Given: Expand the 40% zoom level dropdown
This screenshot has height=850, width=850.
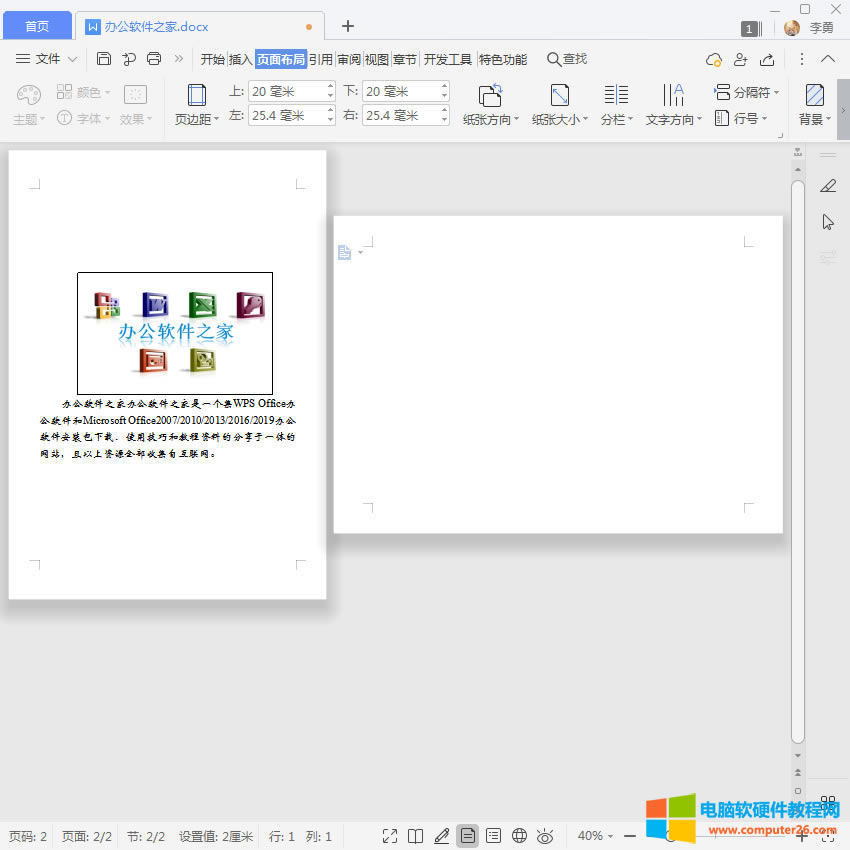Looking at the screenshot, I should coord(596,836).
